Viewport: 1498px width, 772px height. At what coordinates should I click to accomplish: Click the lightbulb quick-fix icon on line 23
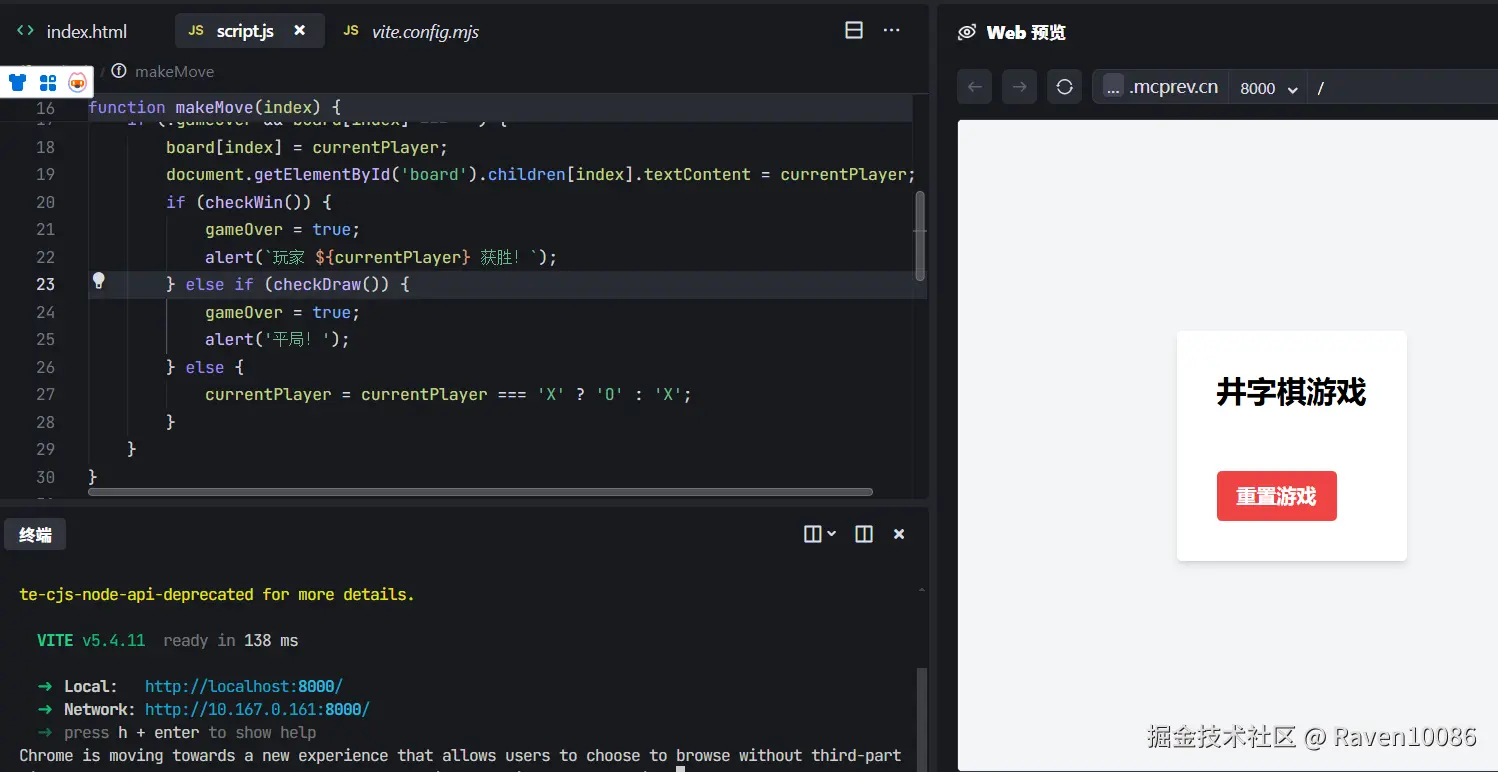98,281
